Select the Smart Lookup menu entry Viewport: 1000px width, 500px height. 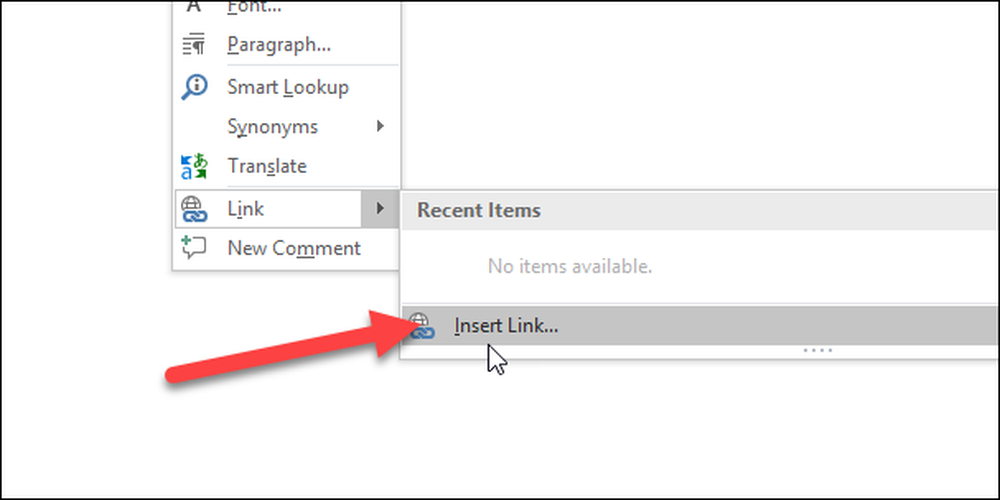point(288,87)
